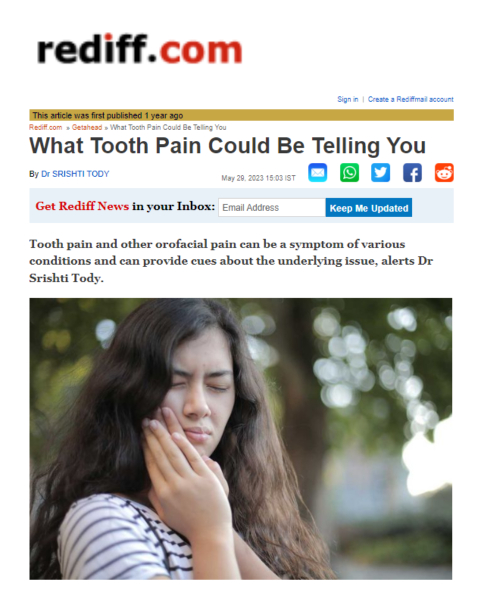This screenshot has height=600, width=500.
Task: Share article on Twitter
Action: click(381, 173)
